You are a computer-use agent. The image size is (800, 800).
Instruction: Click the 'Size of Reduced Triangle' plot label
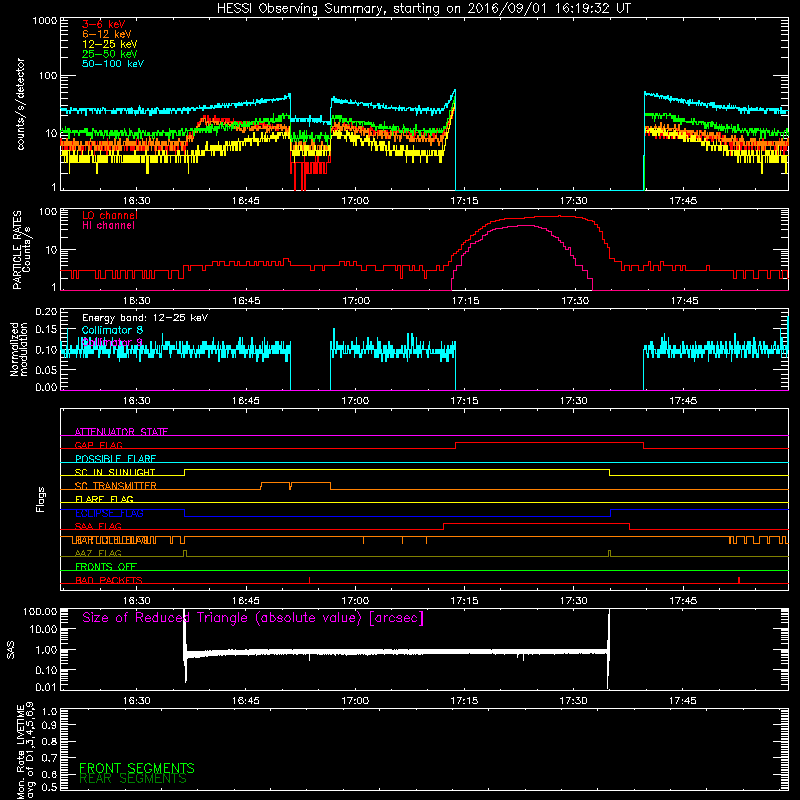[x=253, y=618]
